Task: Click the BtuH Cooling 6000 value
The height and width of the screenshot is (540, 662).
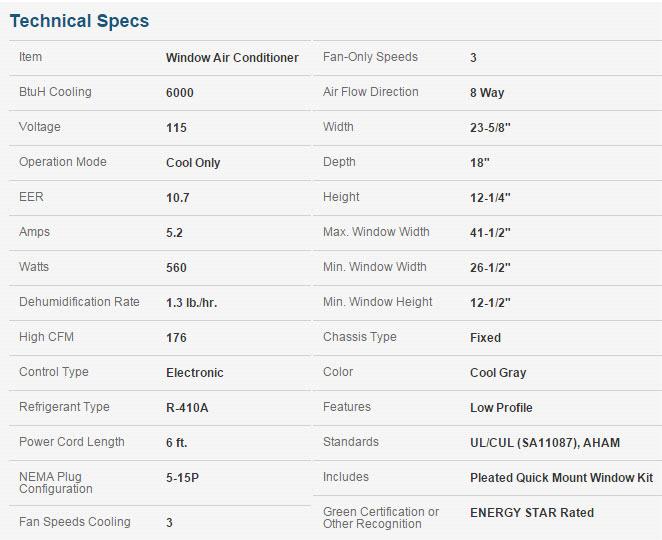Action: click(180, 92)
